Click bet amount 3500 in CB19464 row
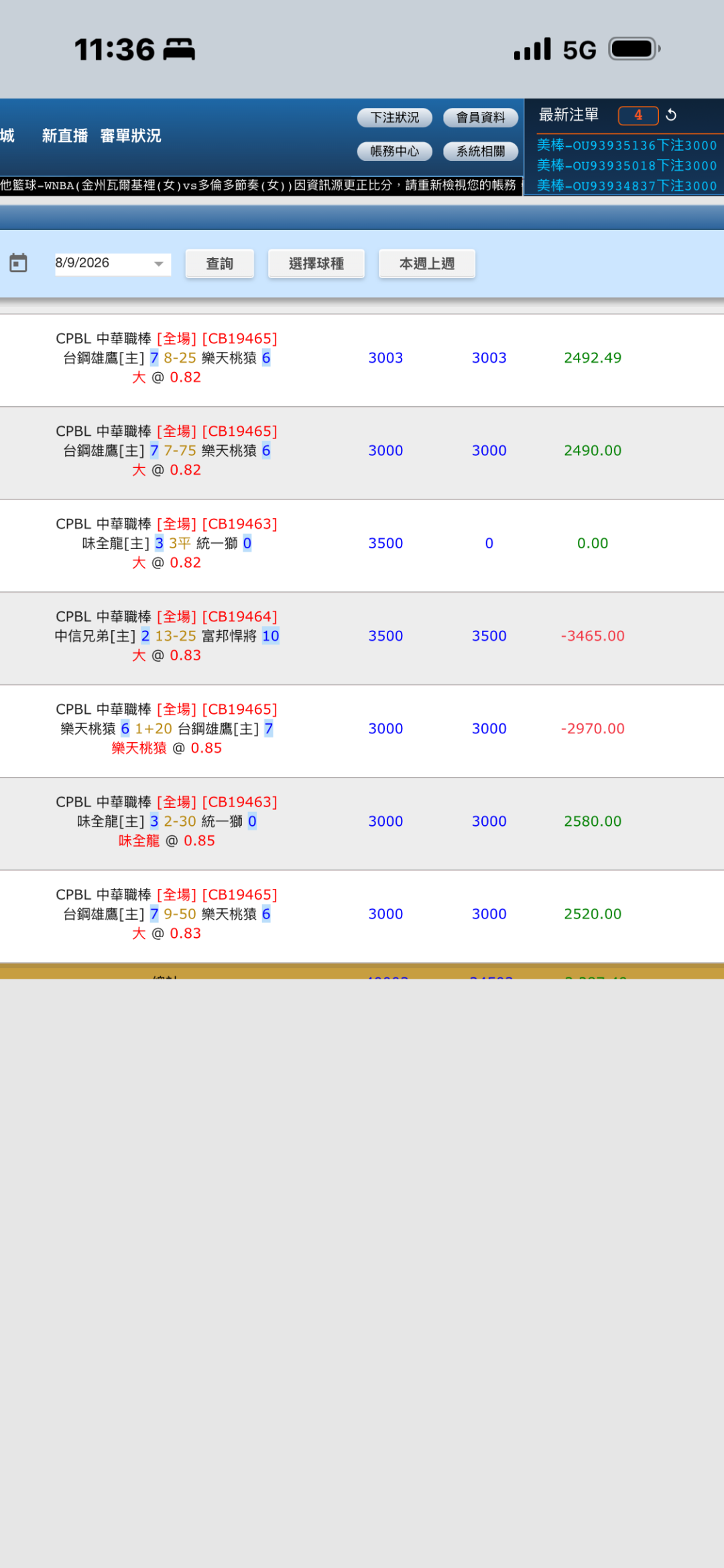Image resolution: width=724 pixels, height=1568 pixels. coord(385,636)
